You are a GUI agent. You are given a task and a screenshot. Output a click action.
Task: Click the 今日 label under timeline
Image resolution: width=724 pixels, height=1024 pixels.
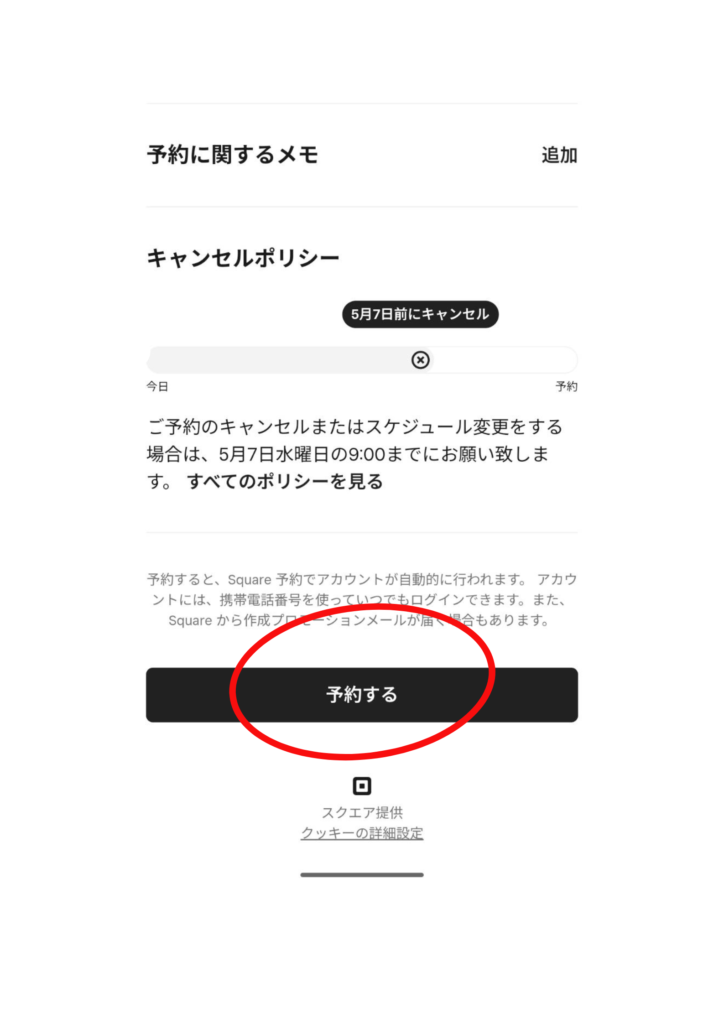coord(157,387)
